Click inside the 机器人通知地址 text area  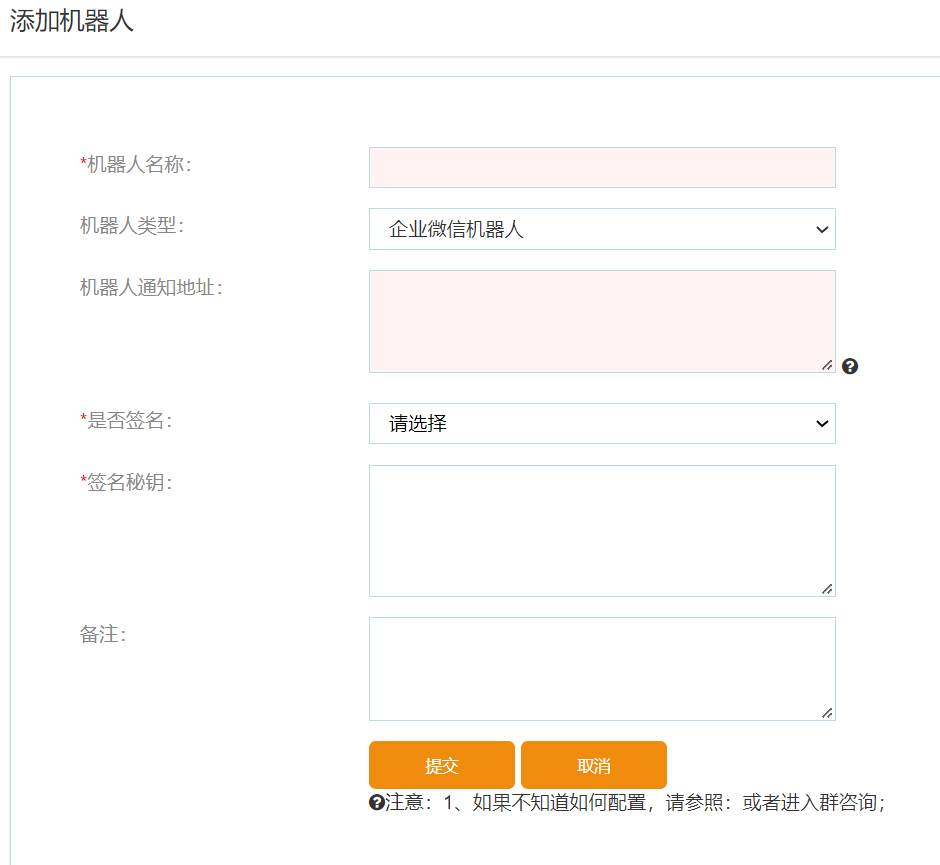click(600, 320)
